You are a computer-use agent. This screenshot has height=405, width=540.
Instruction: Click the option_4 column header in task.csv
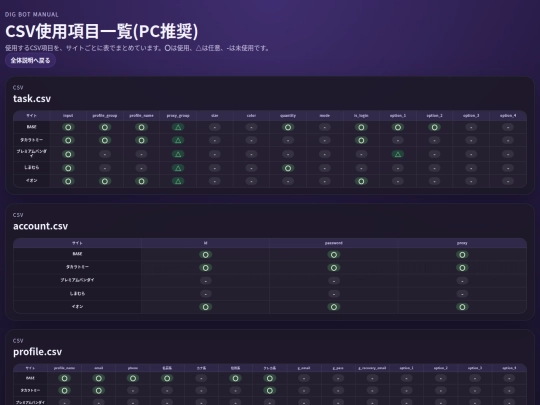tap(508, 116)
